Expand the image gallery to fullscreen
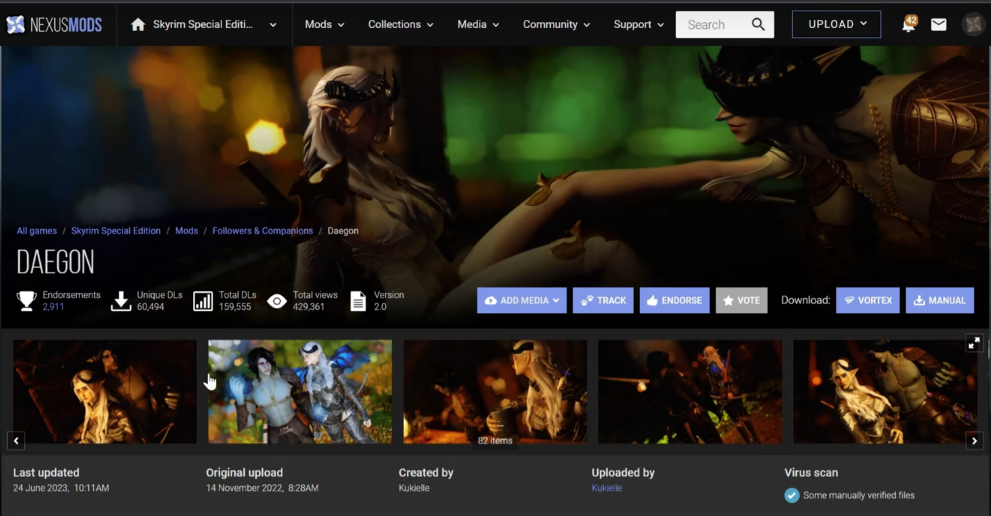Viewport: 991px width, 516px height. (973, 343)
